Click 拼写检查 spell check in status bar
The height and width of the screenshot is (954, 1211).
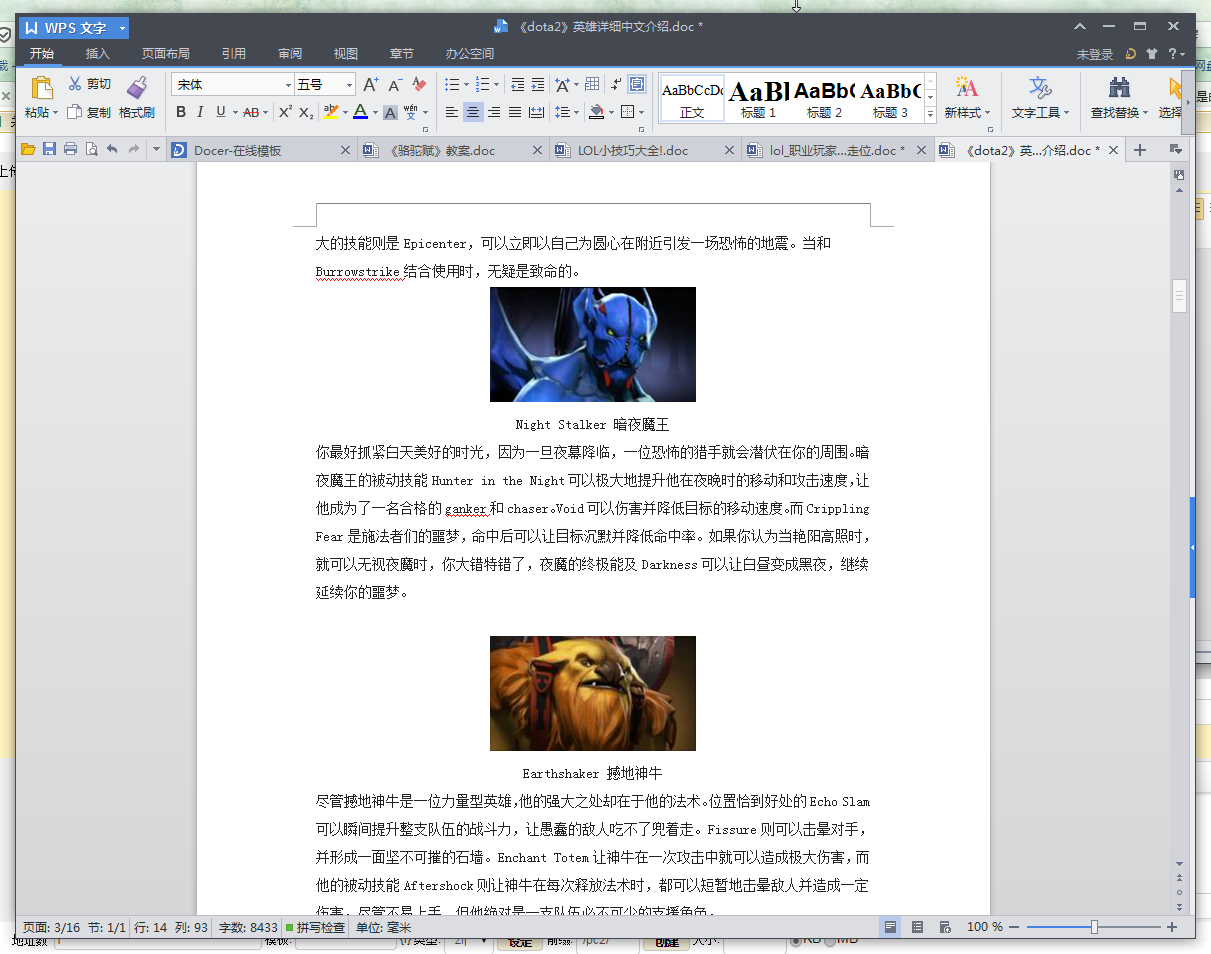click(315, 927)
